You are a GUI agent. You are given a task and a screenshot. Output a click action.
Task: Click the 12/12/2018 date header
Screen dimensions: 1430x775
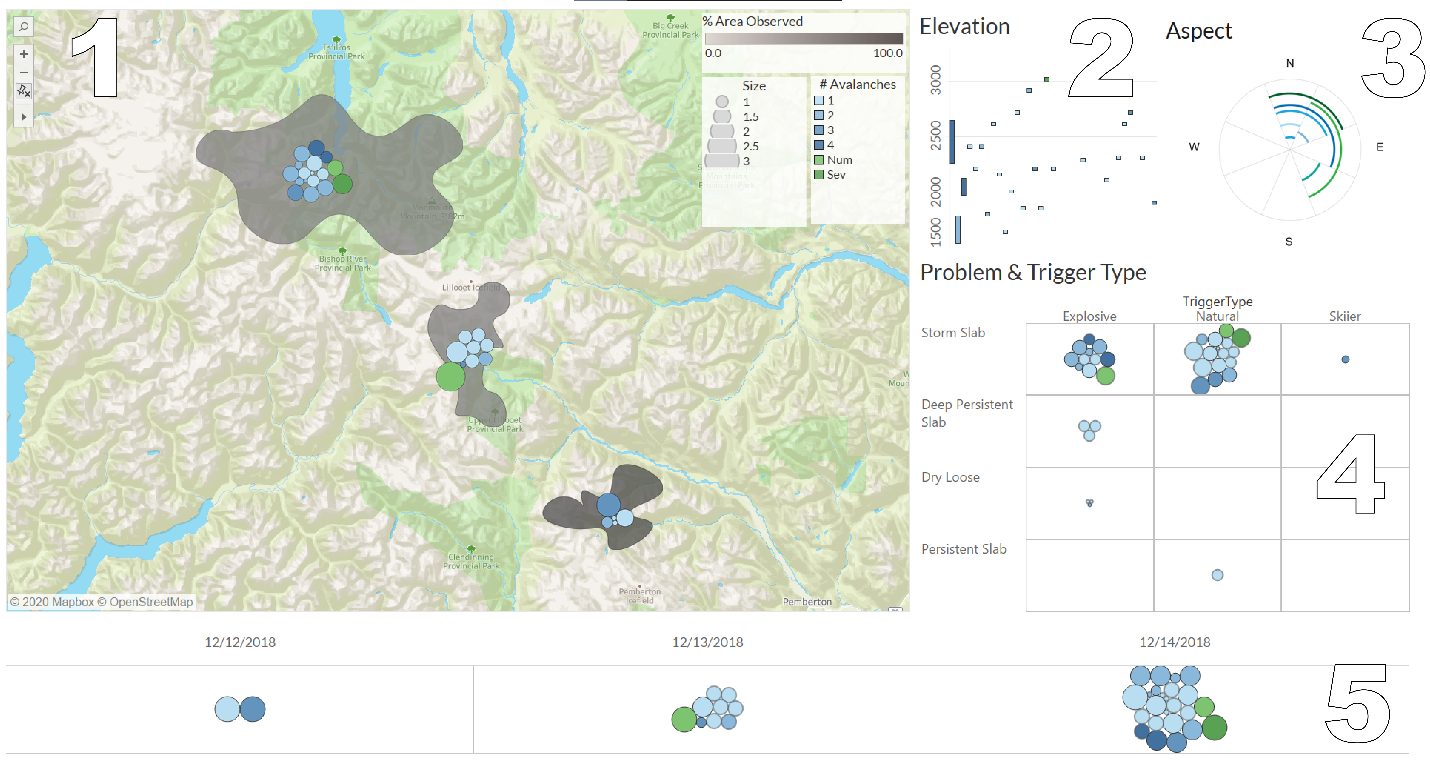click(x=239, y=642)
